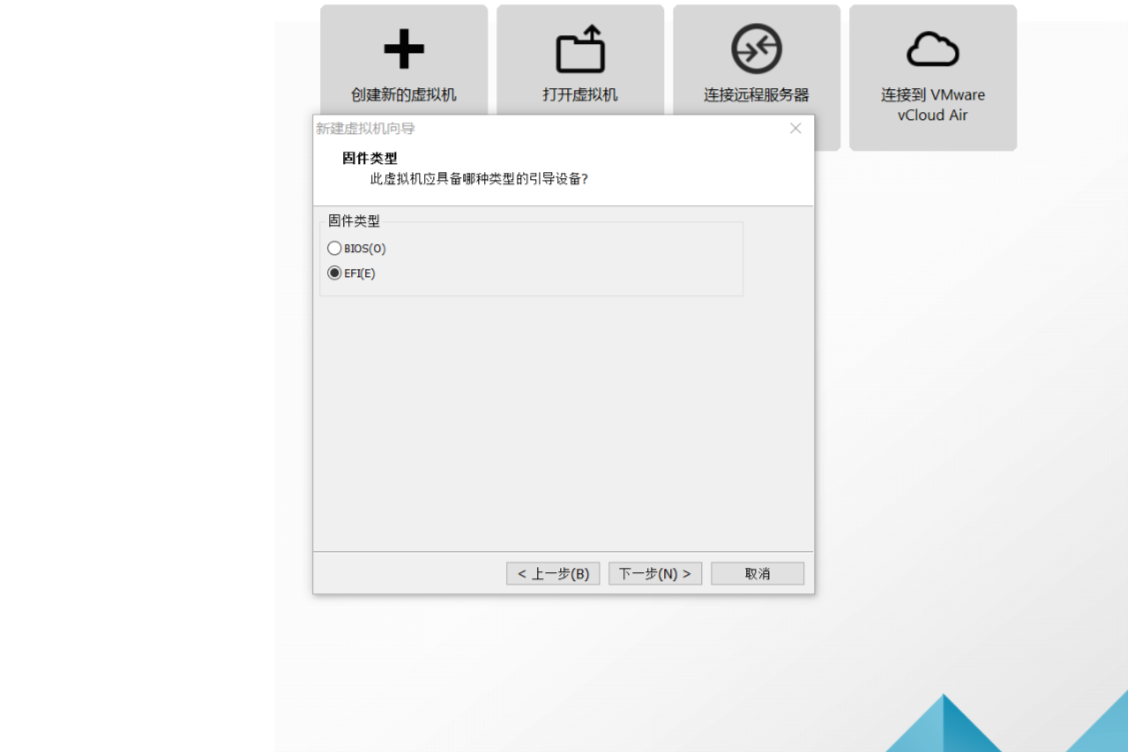1128x752 pixels.
Task: Click the 连接远程服务器 tile label
Action: point(756,95)
